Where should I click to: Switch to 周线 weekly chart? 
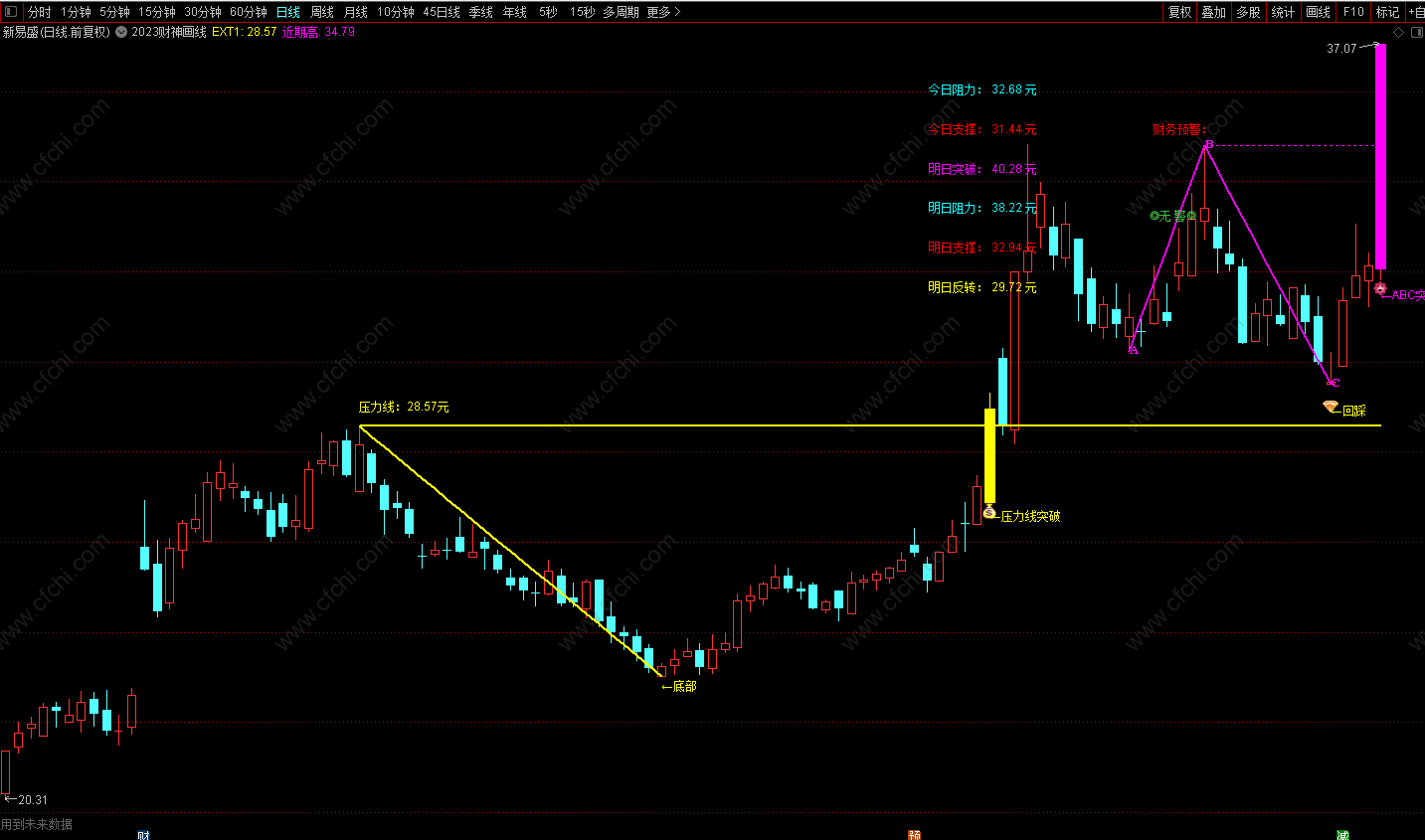click(322, 12)
